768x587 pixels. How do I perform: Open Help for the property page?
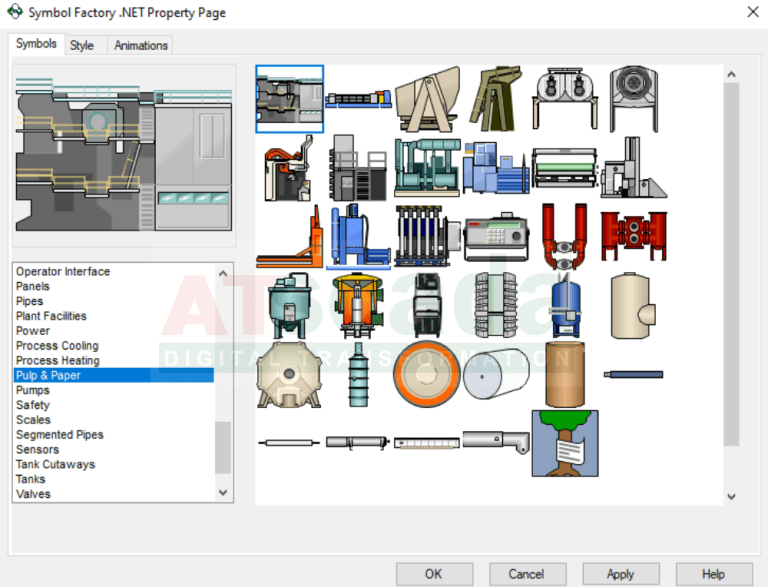pyautogui.click(x=713, y=574)
